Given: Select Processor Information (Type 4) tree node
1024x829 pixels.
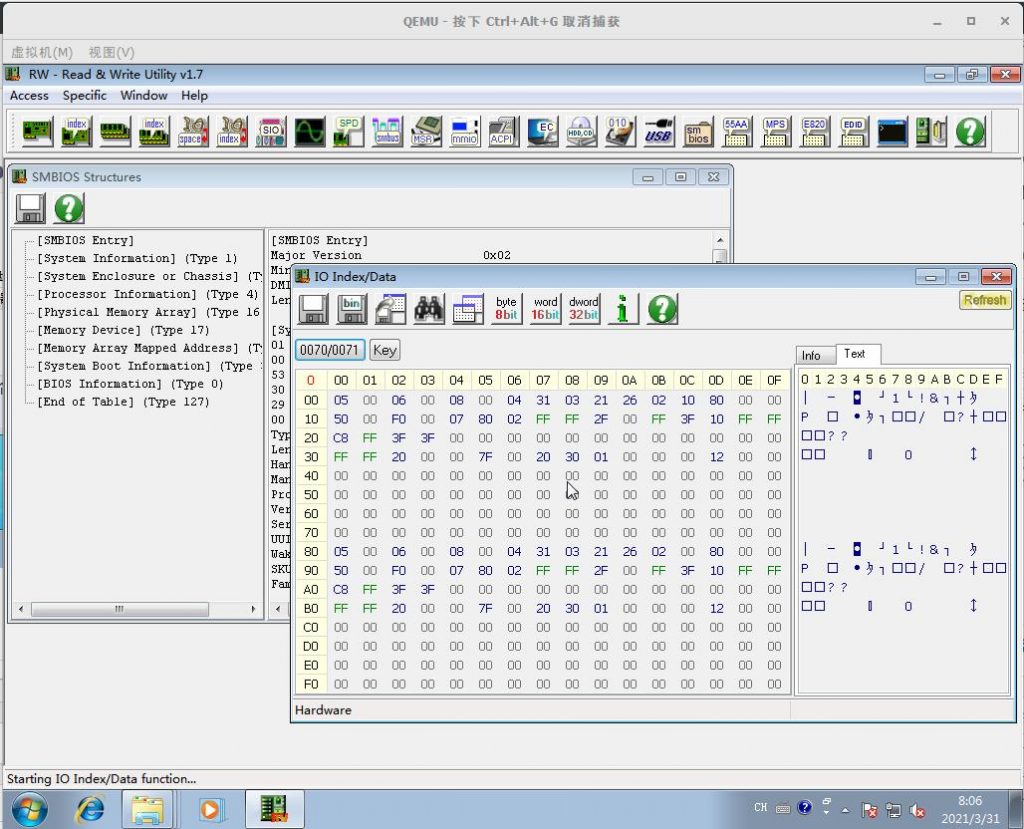Looking at the screenshot, I should 147,295.
